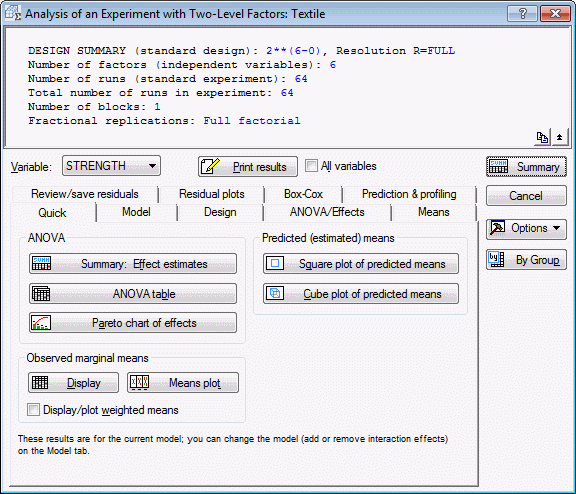Viewport: 576px width, 494px height.
Task: Open Cube plot of predicted means
Action: click(361, 293)
